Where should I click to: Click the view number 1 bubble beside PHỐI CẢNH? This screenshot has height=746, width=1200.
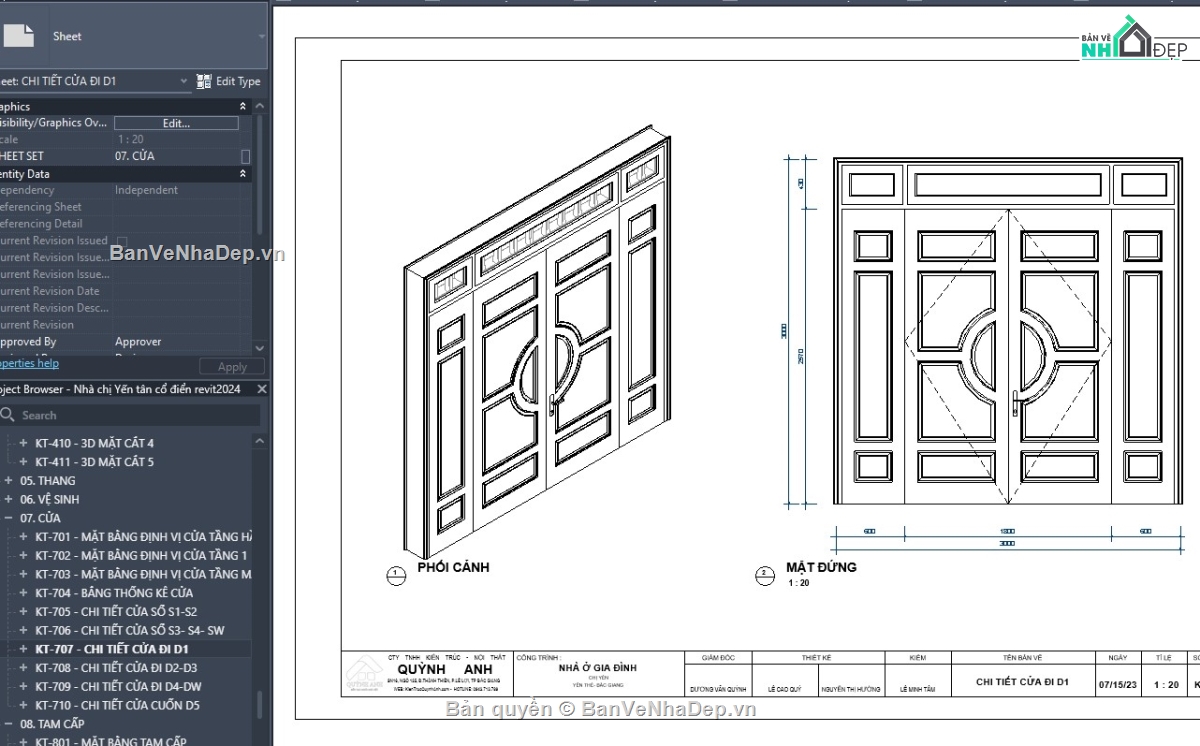click(395, 575)
